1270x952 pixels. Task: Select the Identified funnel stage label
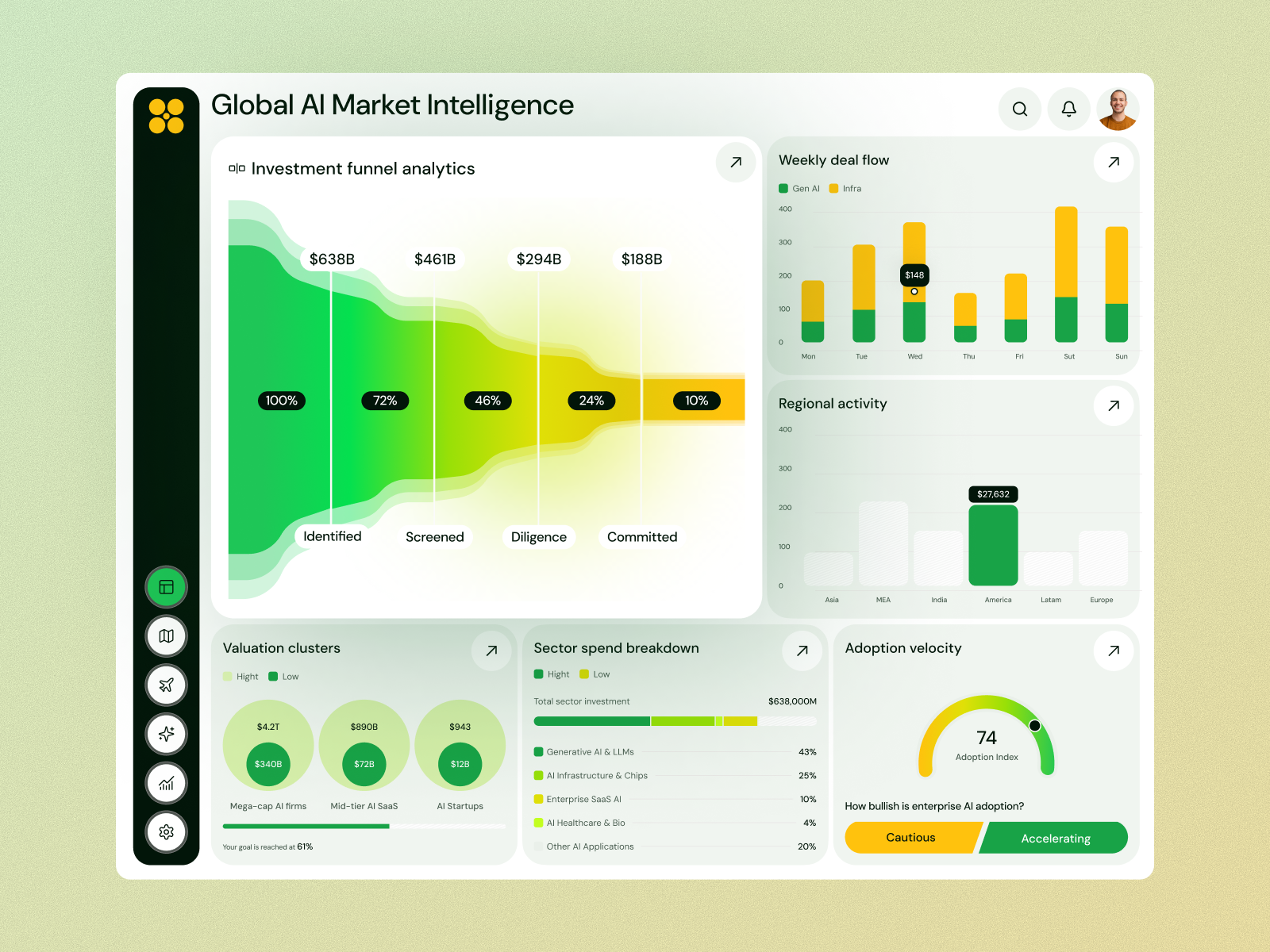pyautogui.click(x=332, y=536)
